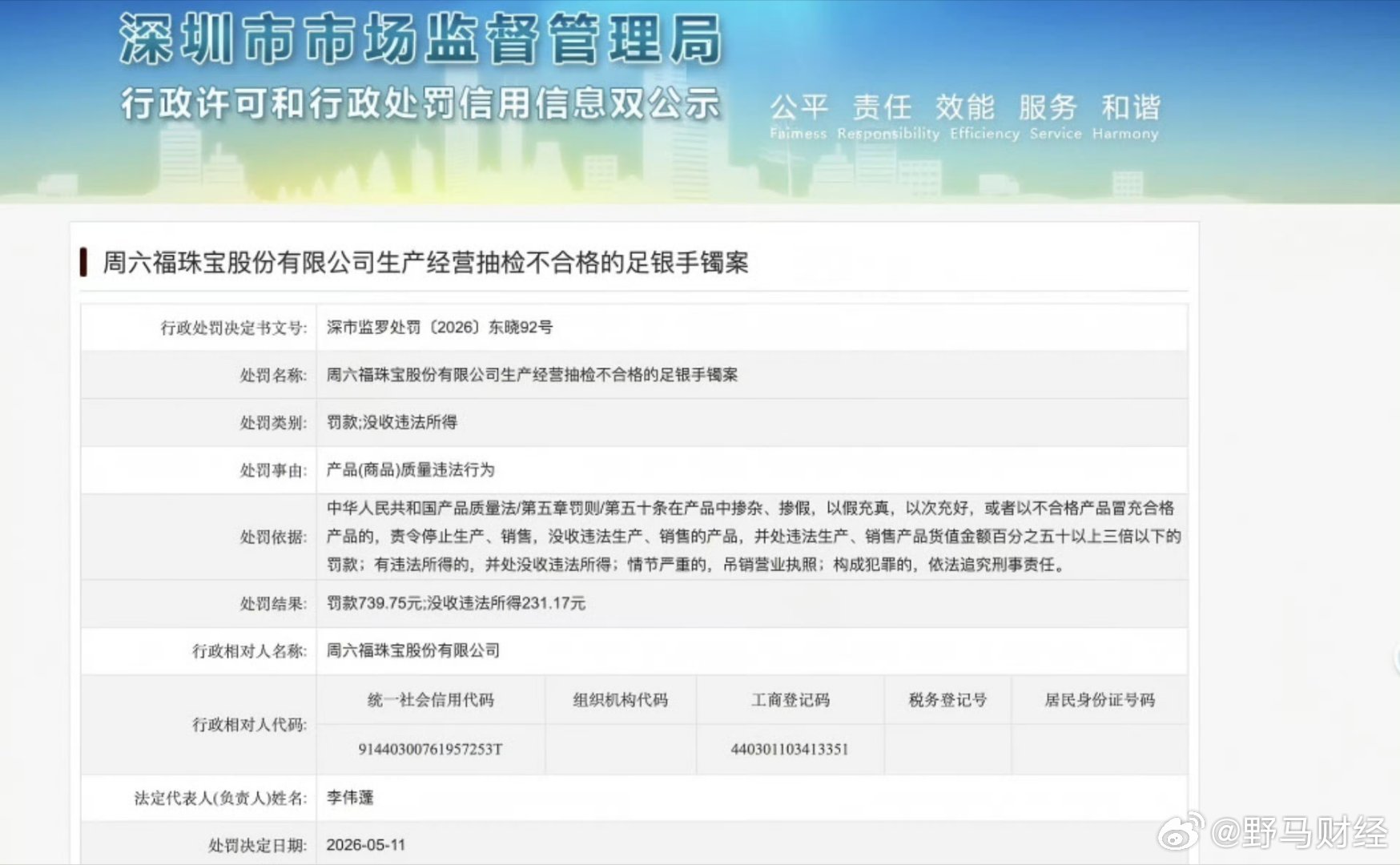Click the 行政相对人代码 label
Screen dimensions: 1400x865
tap(250, 725)
